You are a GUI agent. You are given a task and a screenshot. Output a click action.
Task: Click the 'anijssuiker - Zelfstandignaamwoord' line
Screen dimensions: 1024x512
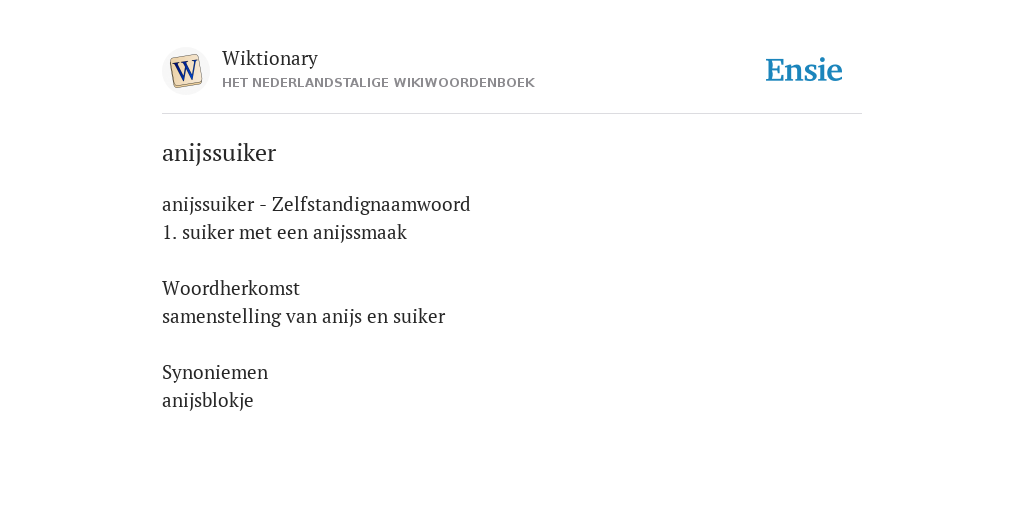316,204
